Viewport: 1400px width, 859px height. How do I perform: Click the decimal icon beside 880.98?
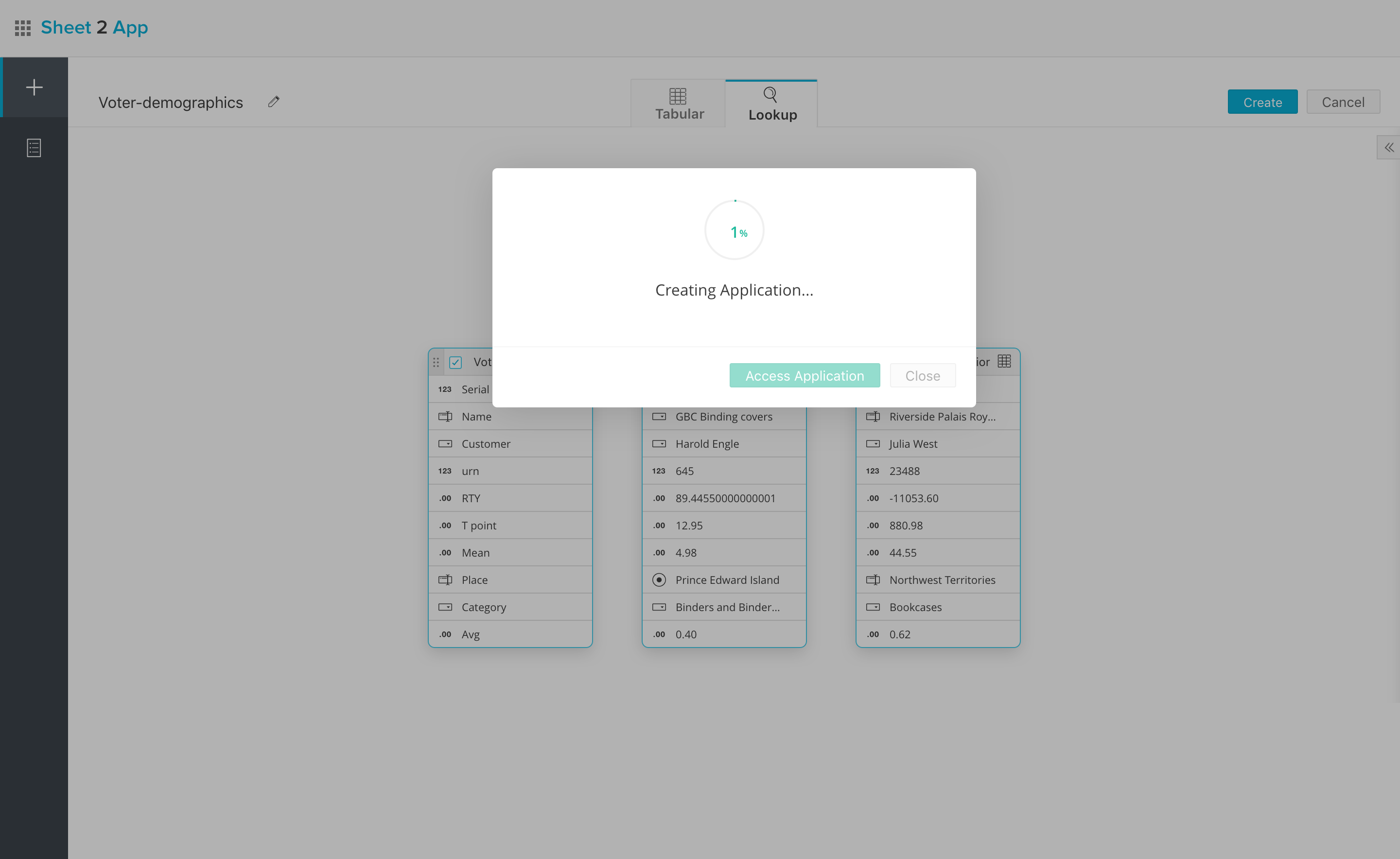(873, 526)
